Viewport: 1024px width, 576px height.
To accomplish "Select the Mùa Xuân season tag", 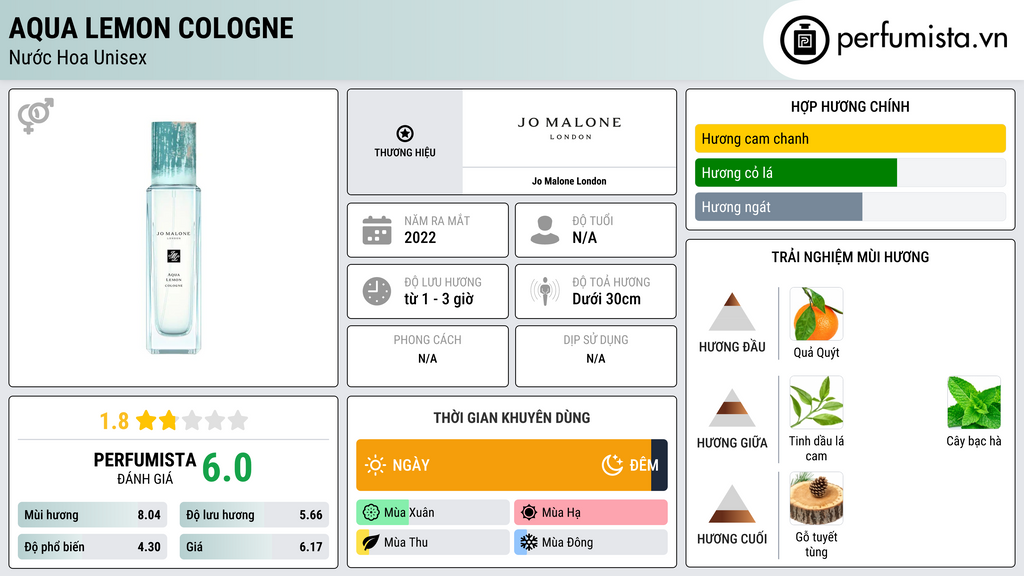I will click(432, 513).
